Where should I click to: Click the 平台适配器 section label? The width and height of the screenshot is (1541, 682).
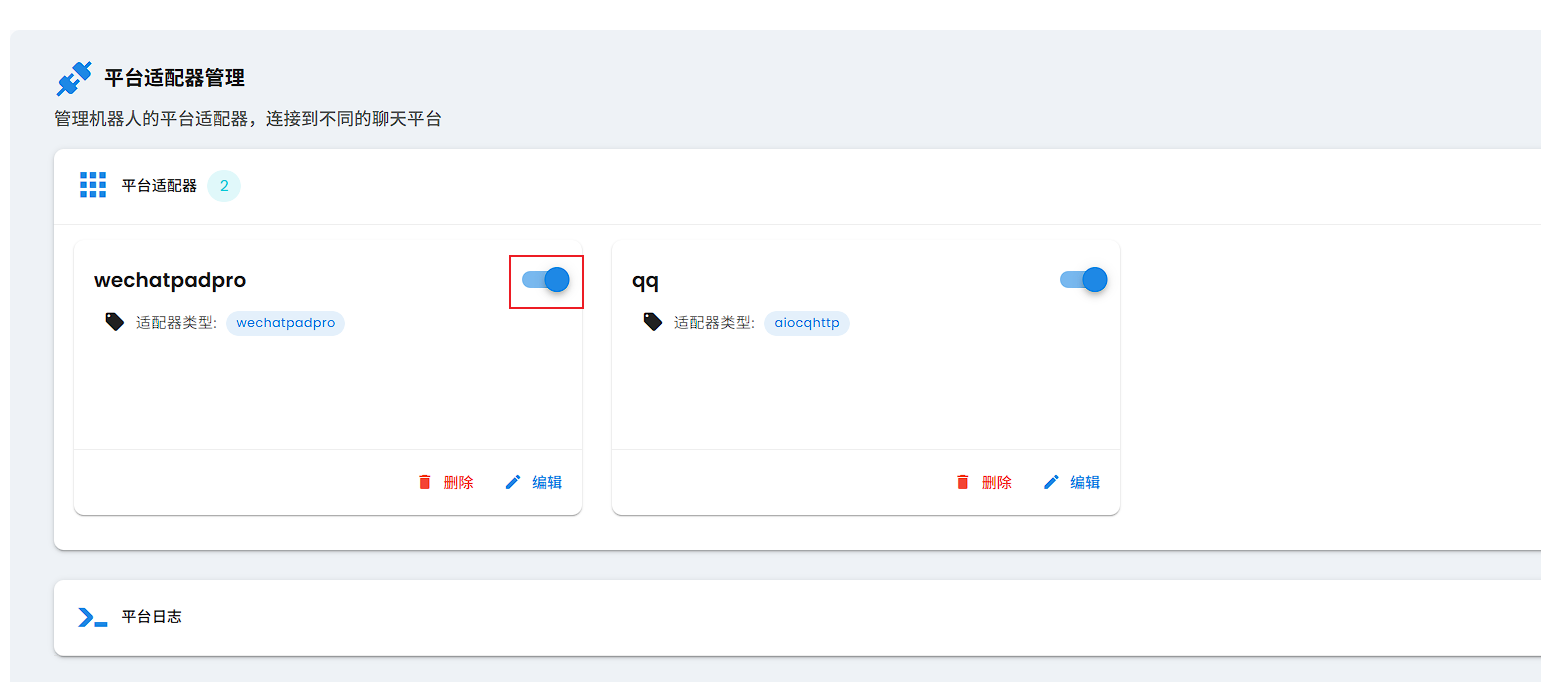[x=159, y=186]
